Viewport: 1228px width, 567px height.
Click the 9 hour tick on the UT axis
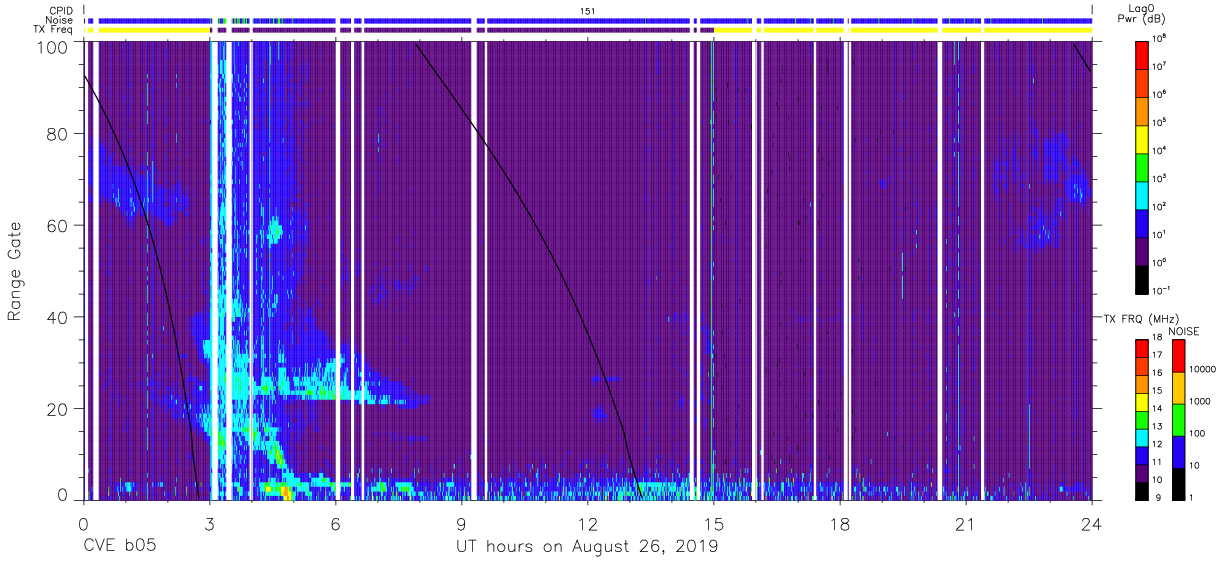tap(461, 524)
